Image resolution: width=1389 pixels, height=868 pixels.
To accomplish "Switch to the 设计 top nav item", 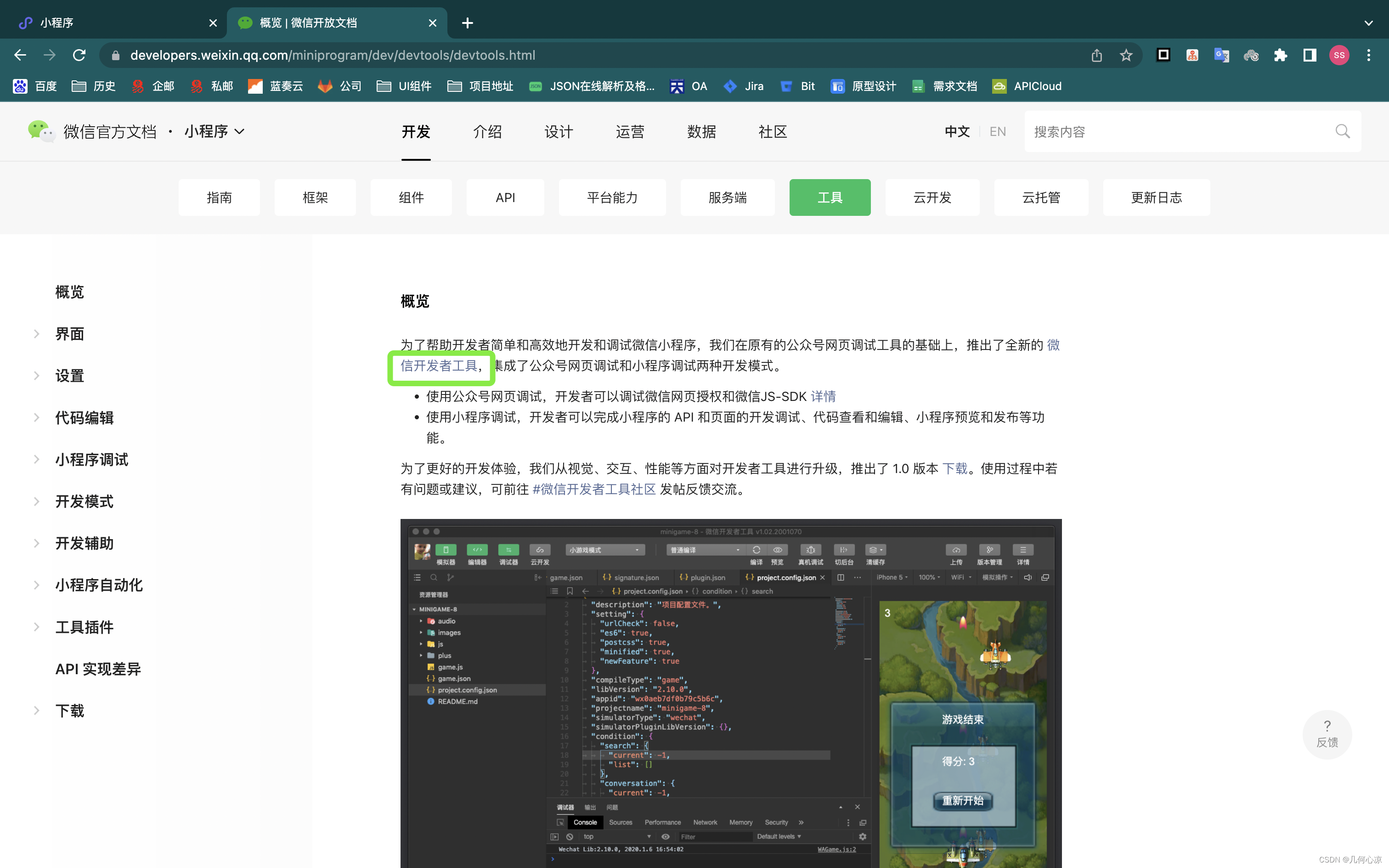I will pyautogui.click(x=559, y=131).
